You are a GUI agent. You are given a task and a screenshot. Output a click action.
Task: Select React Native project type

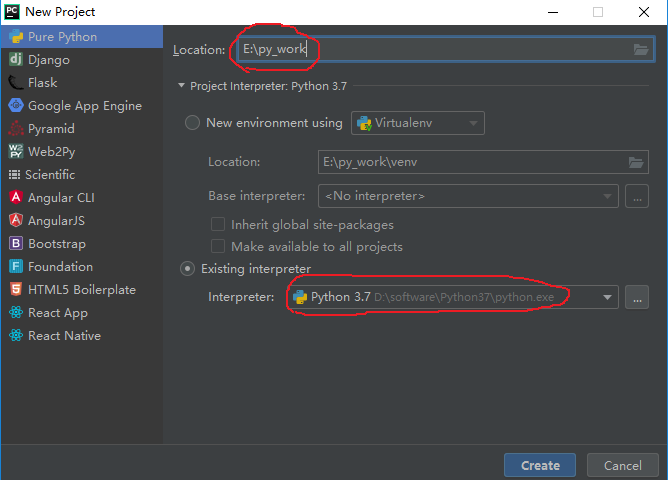click(x=82, y=336)
